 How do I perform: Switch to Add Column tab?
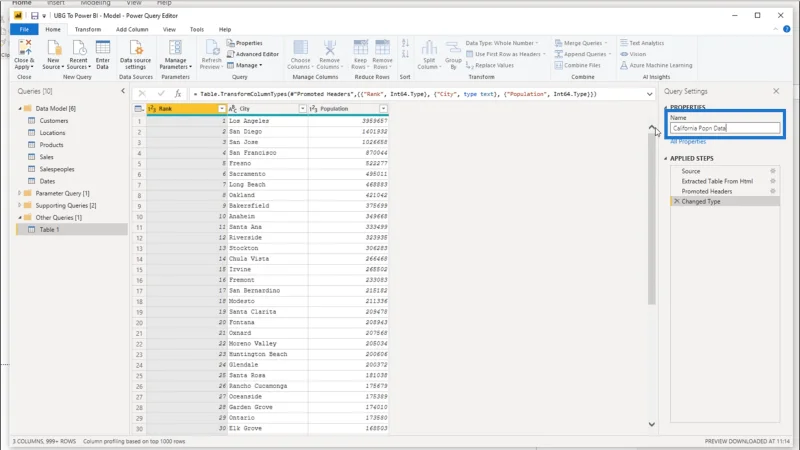[x=132, y=29]
